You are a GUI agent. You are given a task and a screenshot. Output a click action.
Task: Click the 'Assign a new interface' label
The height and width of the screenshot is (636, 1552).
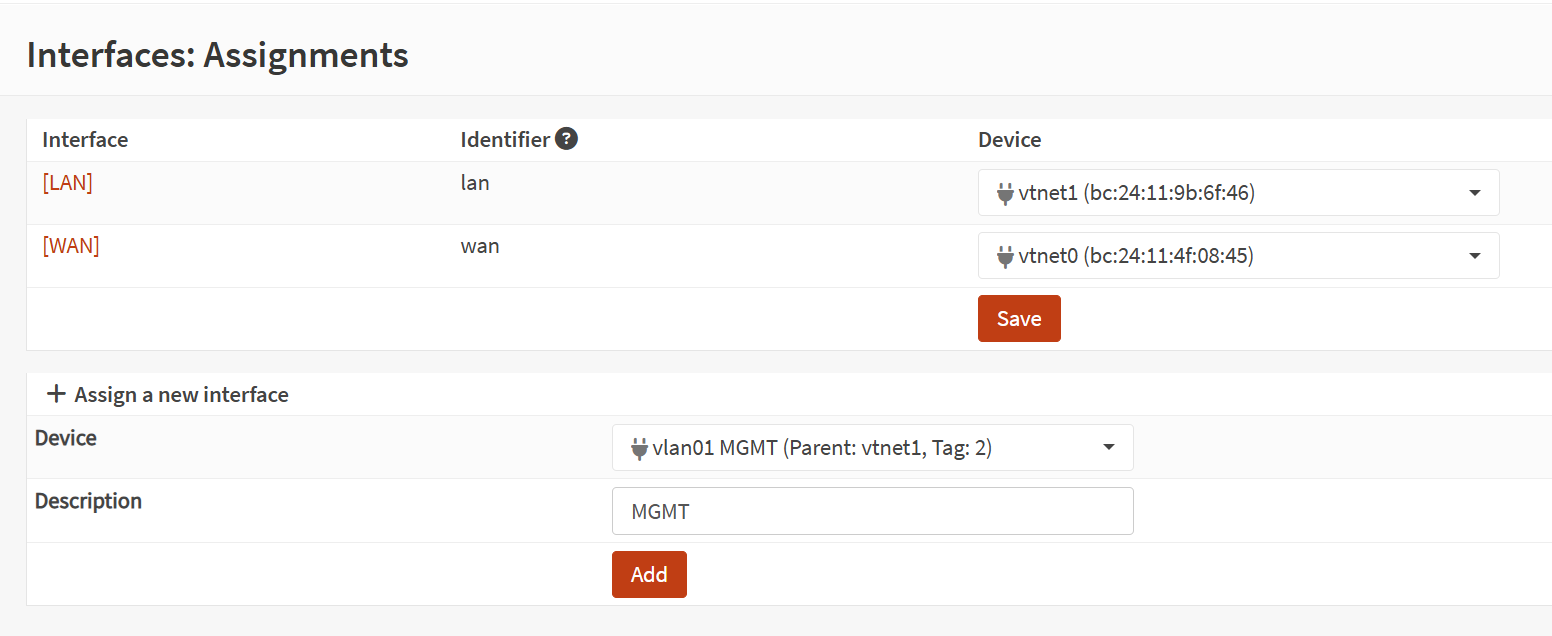pyautogui.click(x=181, y=395)
